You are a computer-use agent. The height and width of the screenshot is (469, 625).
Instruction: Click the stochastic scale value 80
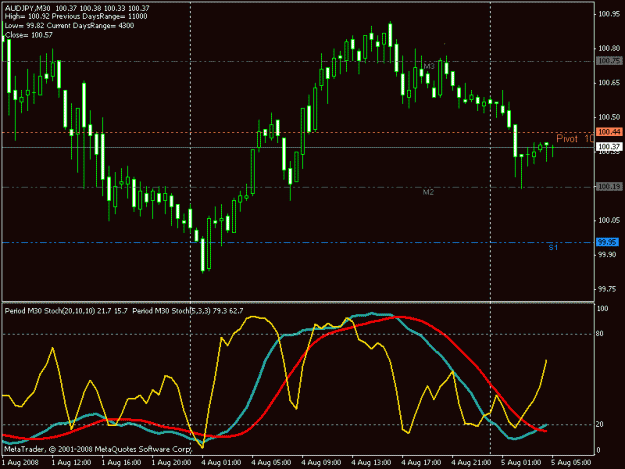[x=600, y=334]
